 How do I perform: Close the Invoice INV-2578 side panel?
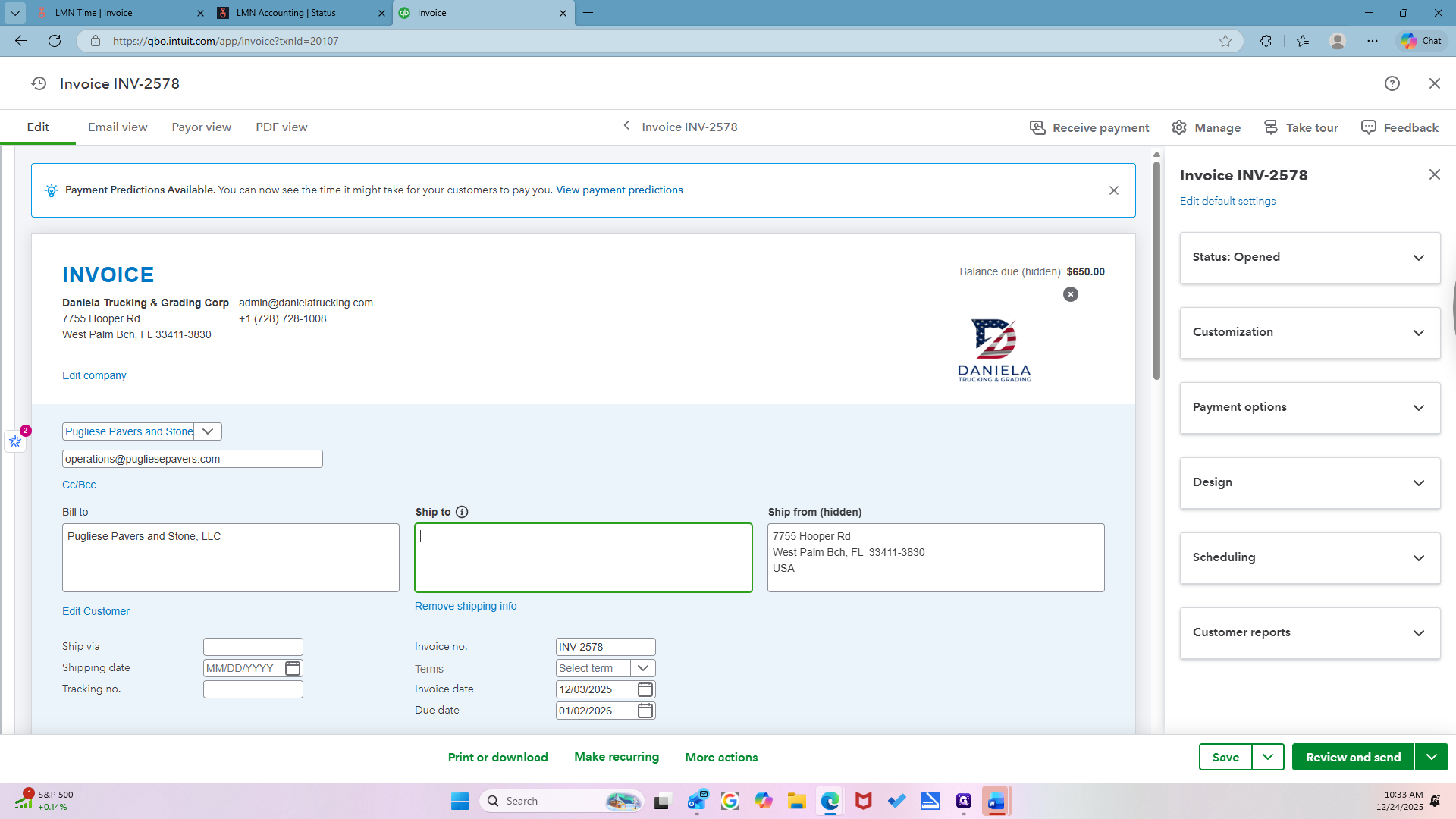tap(1434, 174)
